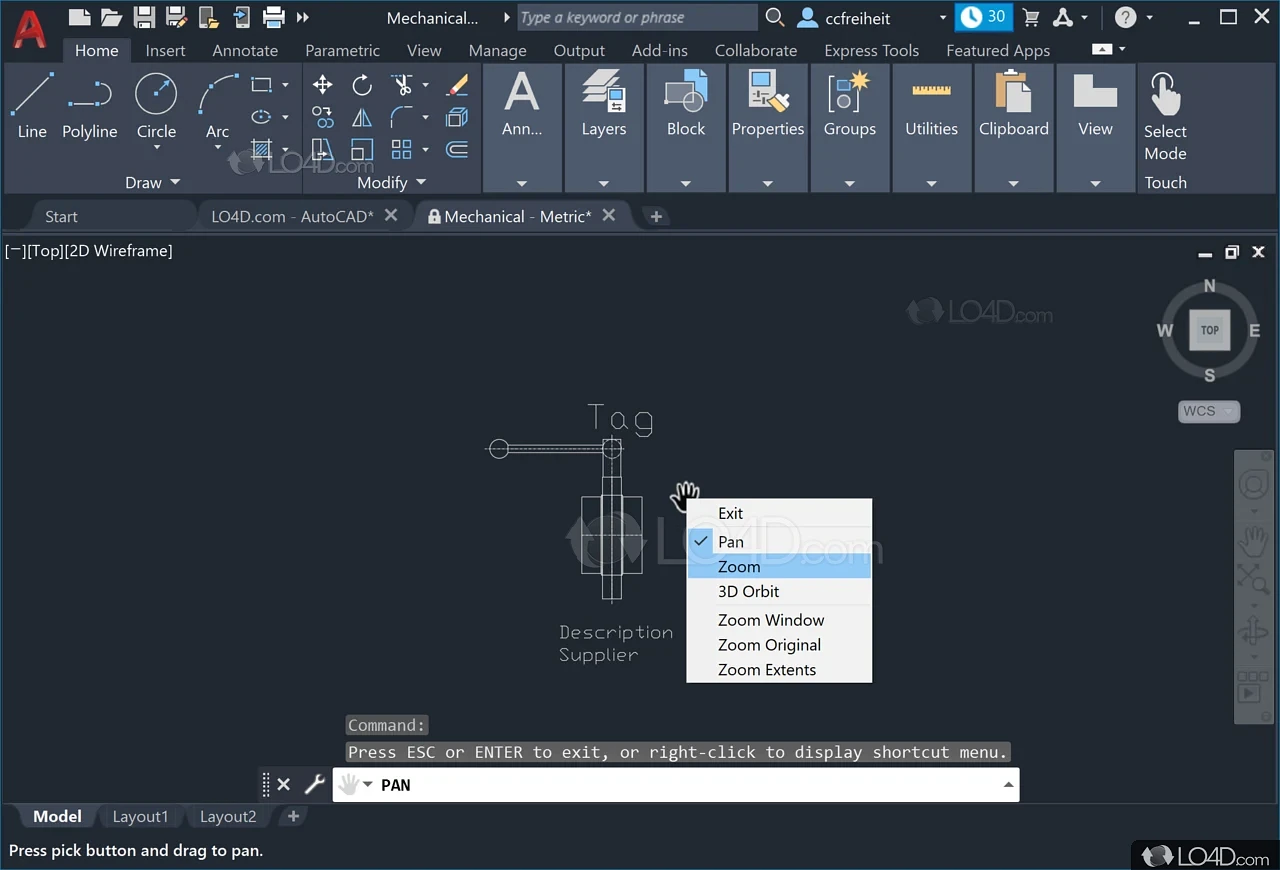Select the Mirror tool
The height and width of the screenshot is (870, 1280).
tap(361, 117)
